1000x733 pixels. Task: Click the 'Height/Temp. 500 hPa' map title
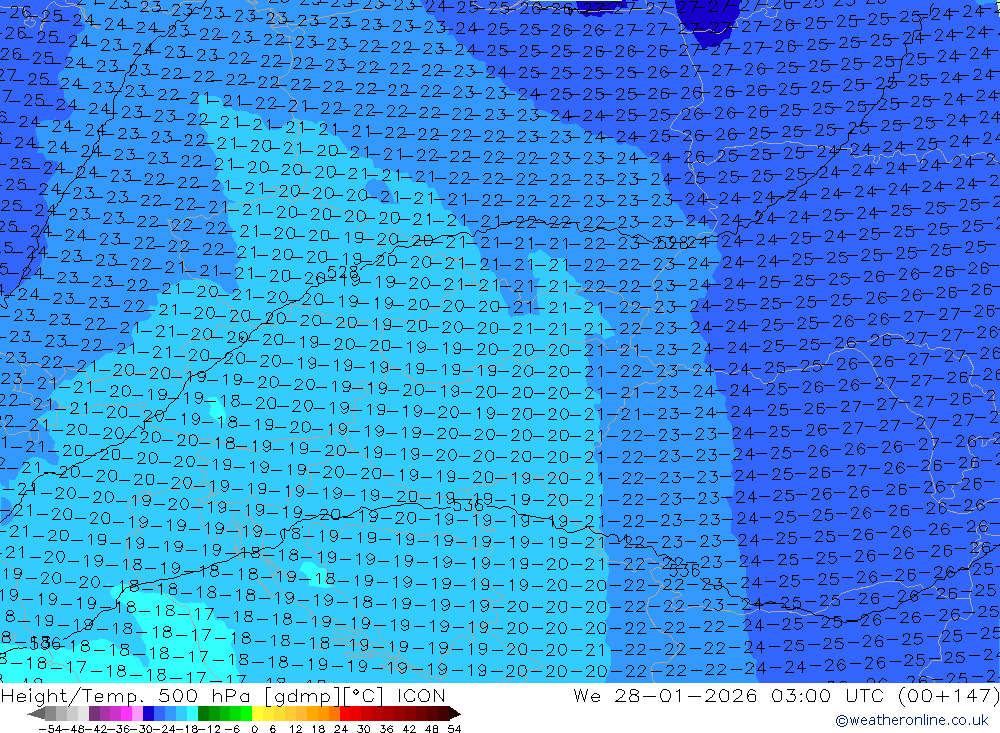point(126,696)
